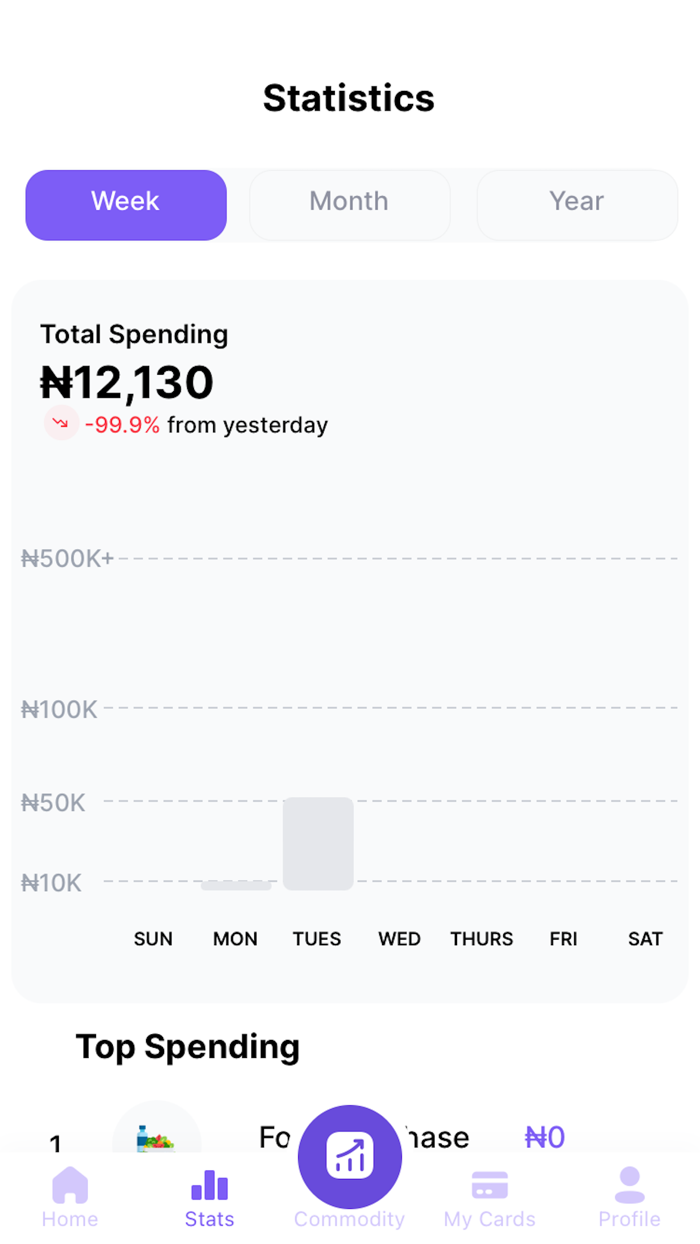
Task: Tap the red downward trend arrow icon
Action: (x=61, y=424)
